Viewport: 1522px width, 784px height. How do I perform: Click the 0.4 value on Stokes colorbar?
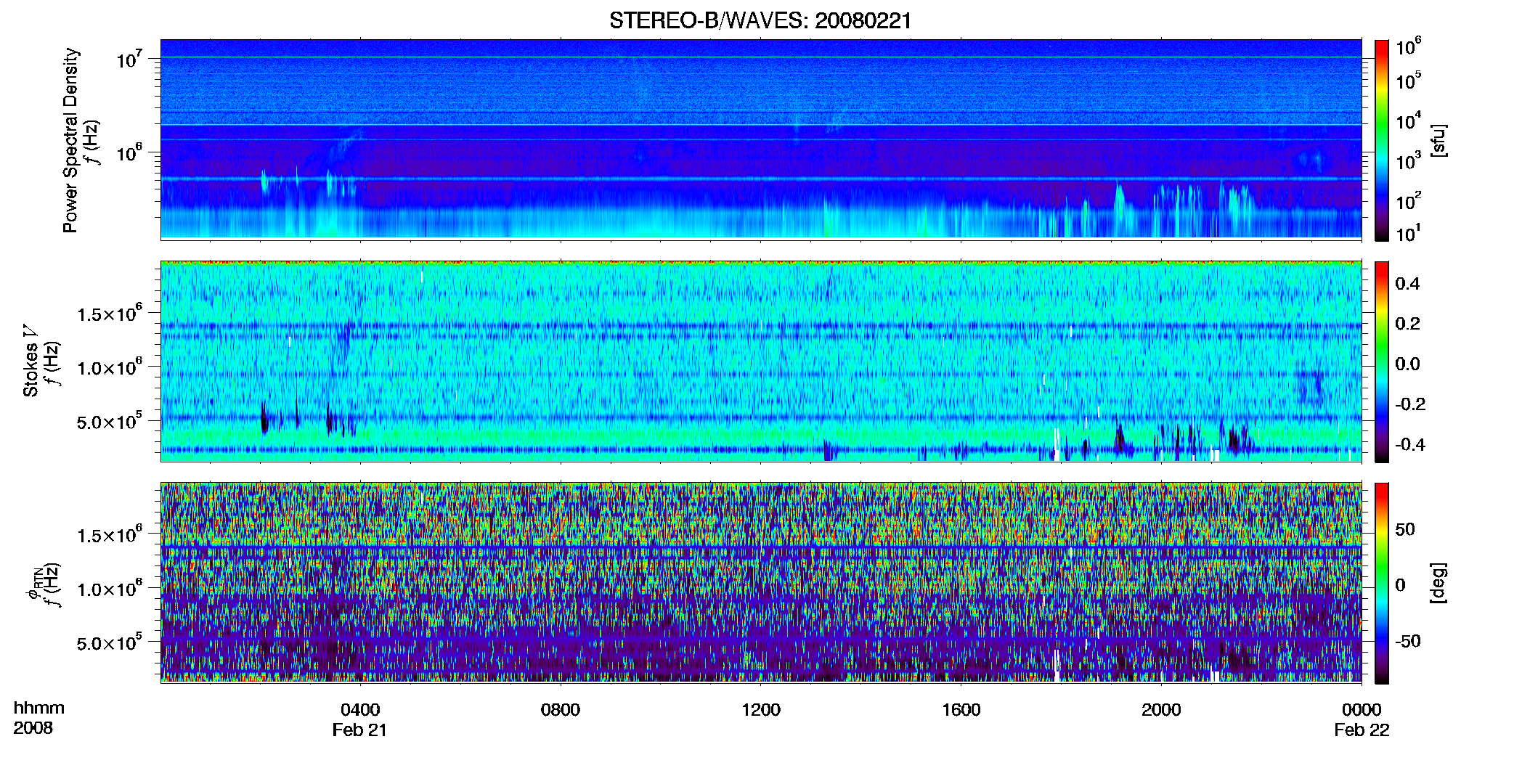[x=1407, y=284]
